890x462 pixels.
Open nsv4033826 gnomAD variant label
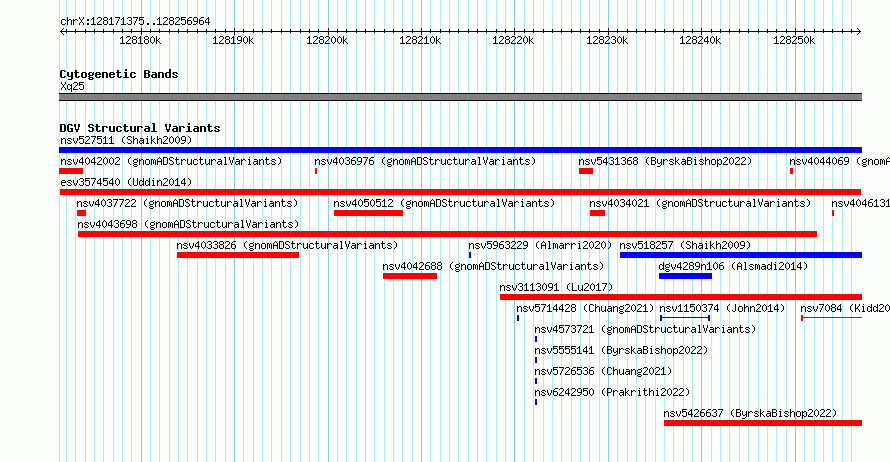click(287, 245)
